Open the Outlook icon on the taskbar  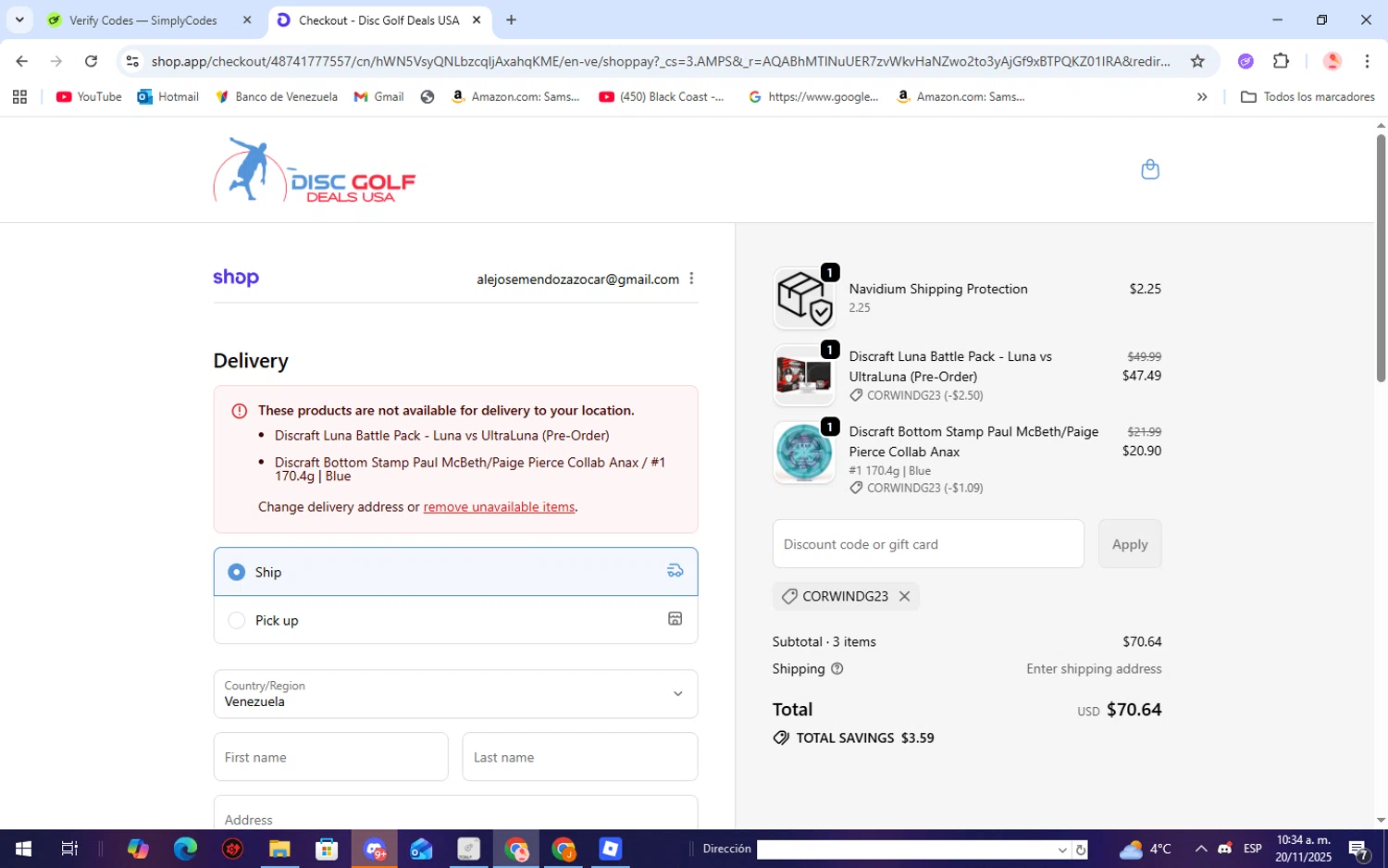(421, 849)
